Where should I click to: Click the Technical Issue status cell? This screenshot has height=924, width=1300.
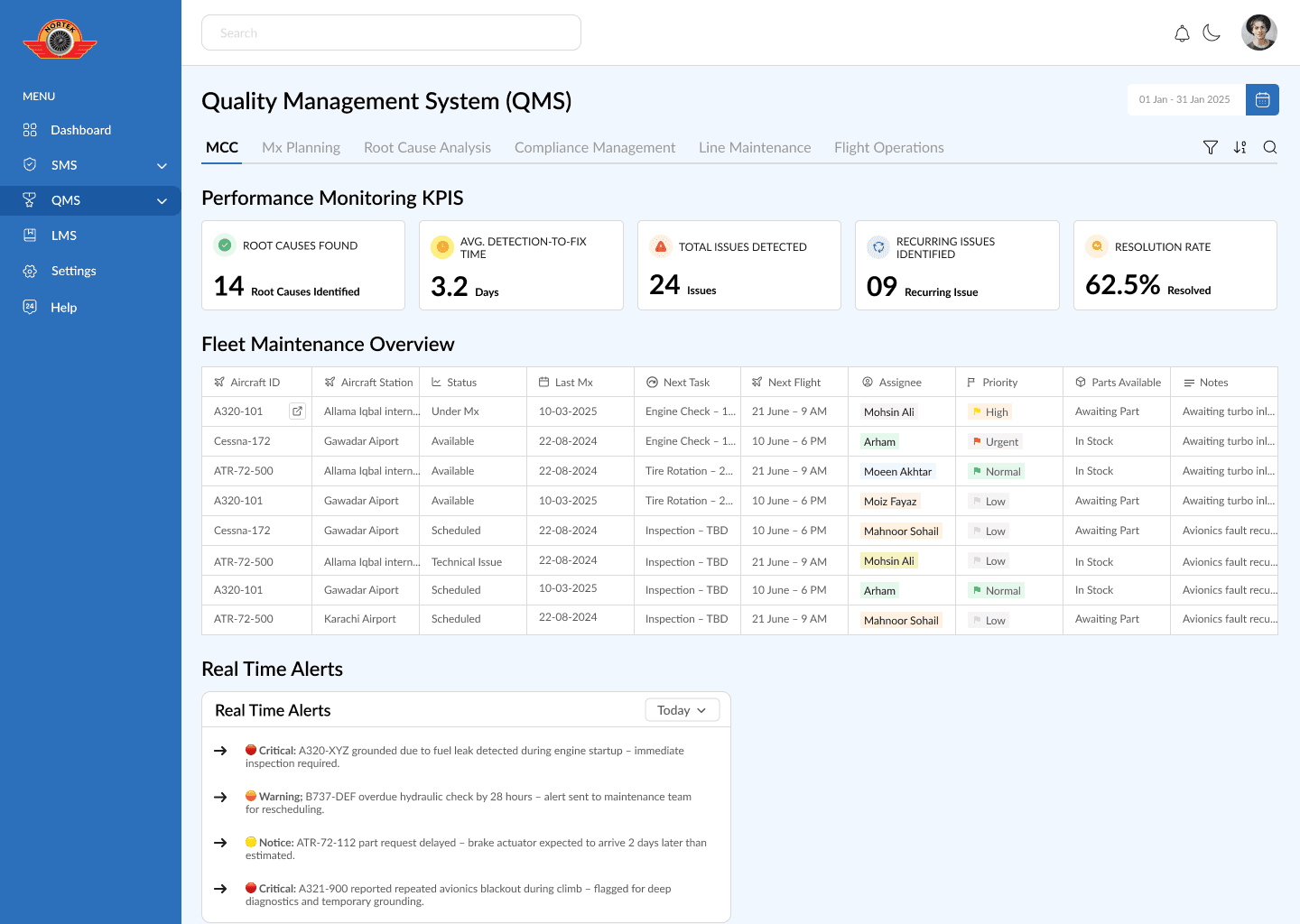click(x=467, y=561)
